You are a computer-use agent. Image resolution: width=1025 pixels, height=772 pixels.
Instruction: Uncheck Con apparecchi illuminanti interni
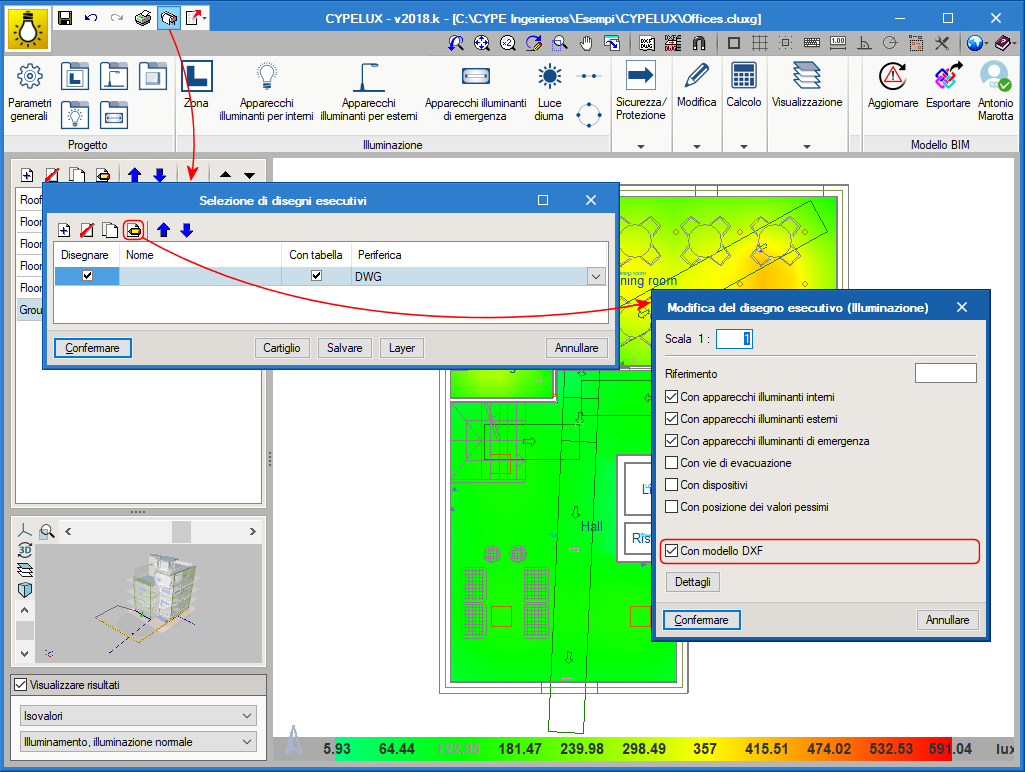671,397
